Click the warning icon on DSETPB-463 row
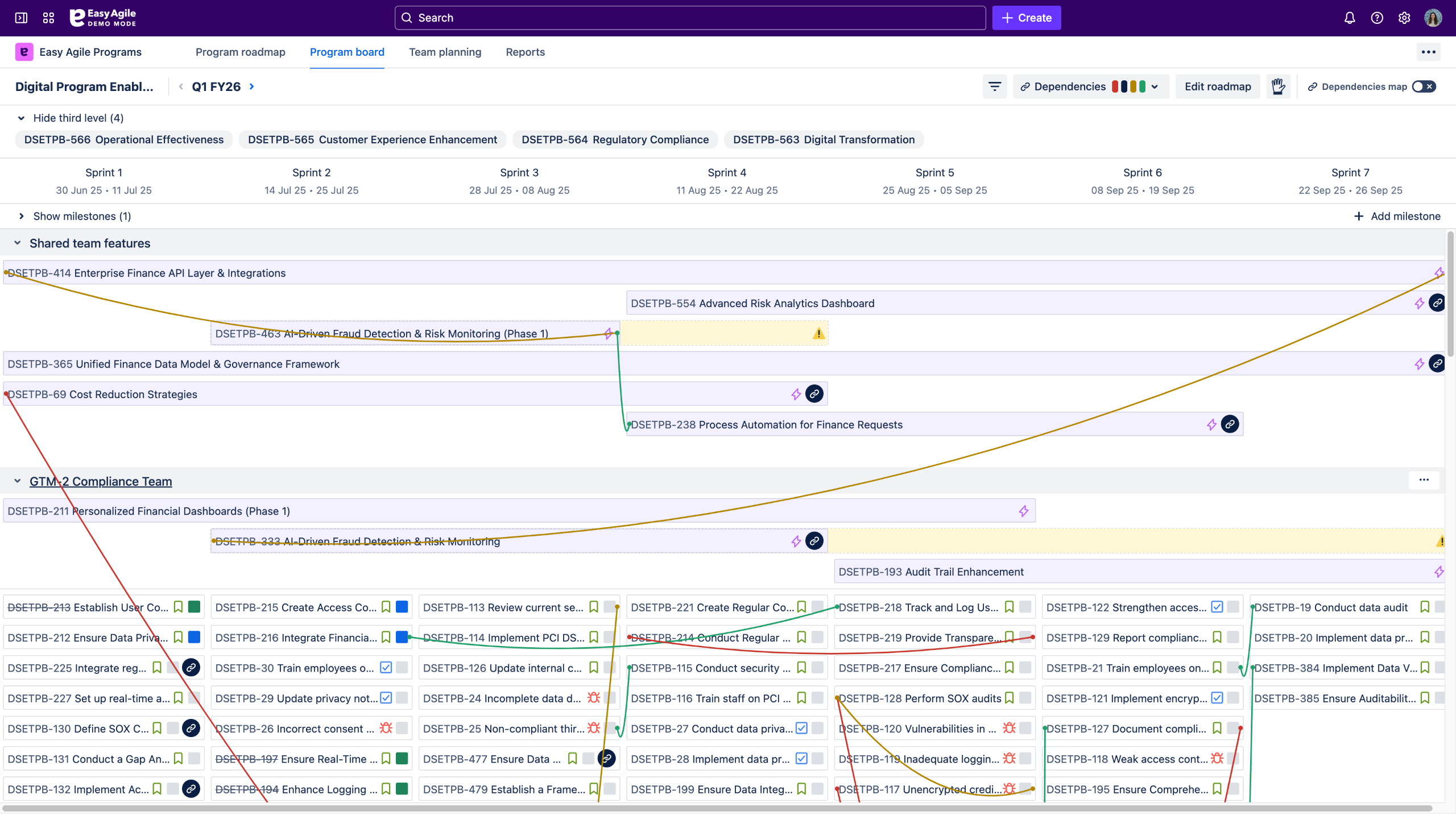Viewport: 1456px width, 819px height. 818,333
